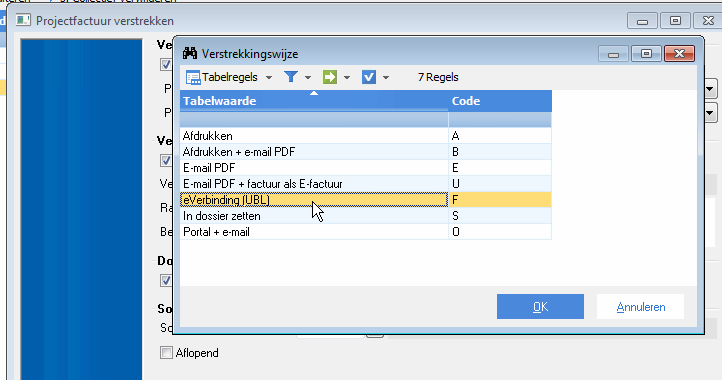Click the Tabelregels table icon
This screenshot has width=722, height=380.
[193, 77]
